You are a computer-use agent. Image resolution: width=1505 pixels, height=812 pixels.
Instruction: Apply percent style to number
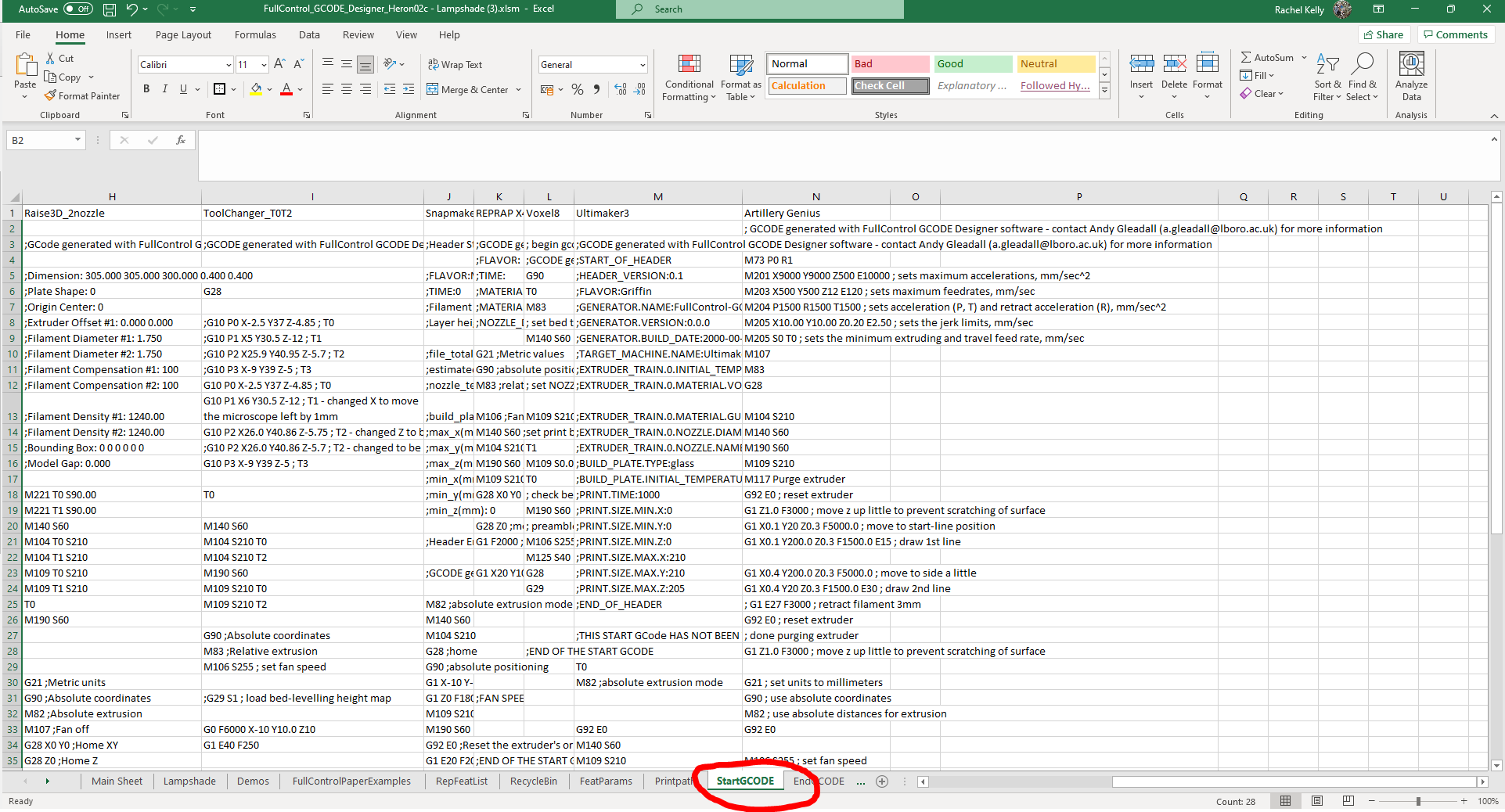tap(578, 89)
